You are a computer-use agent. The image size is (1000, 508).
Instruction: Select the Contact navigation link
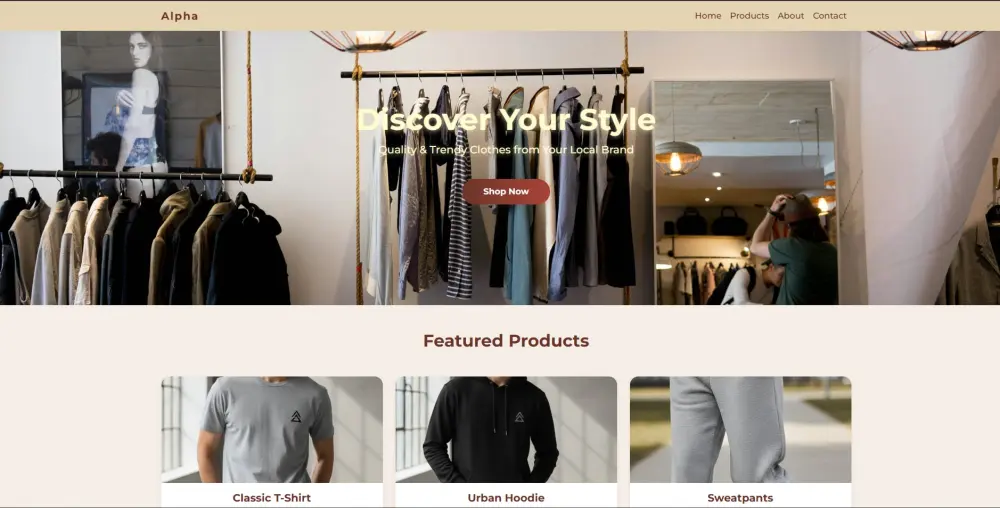coord(830,16)
